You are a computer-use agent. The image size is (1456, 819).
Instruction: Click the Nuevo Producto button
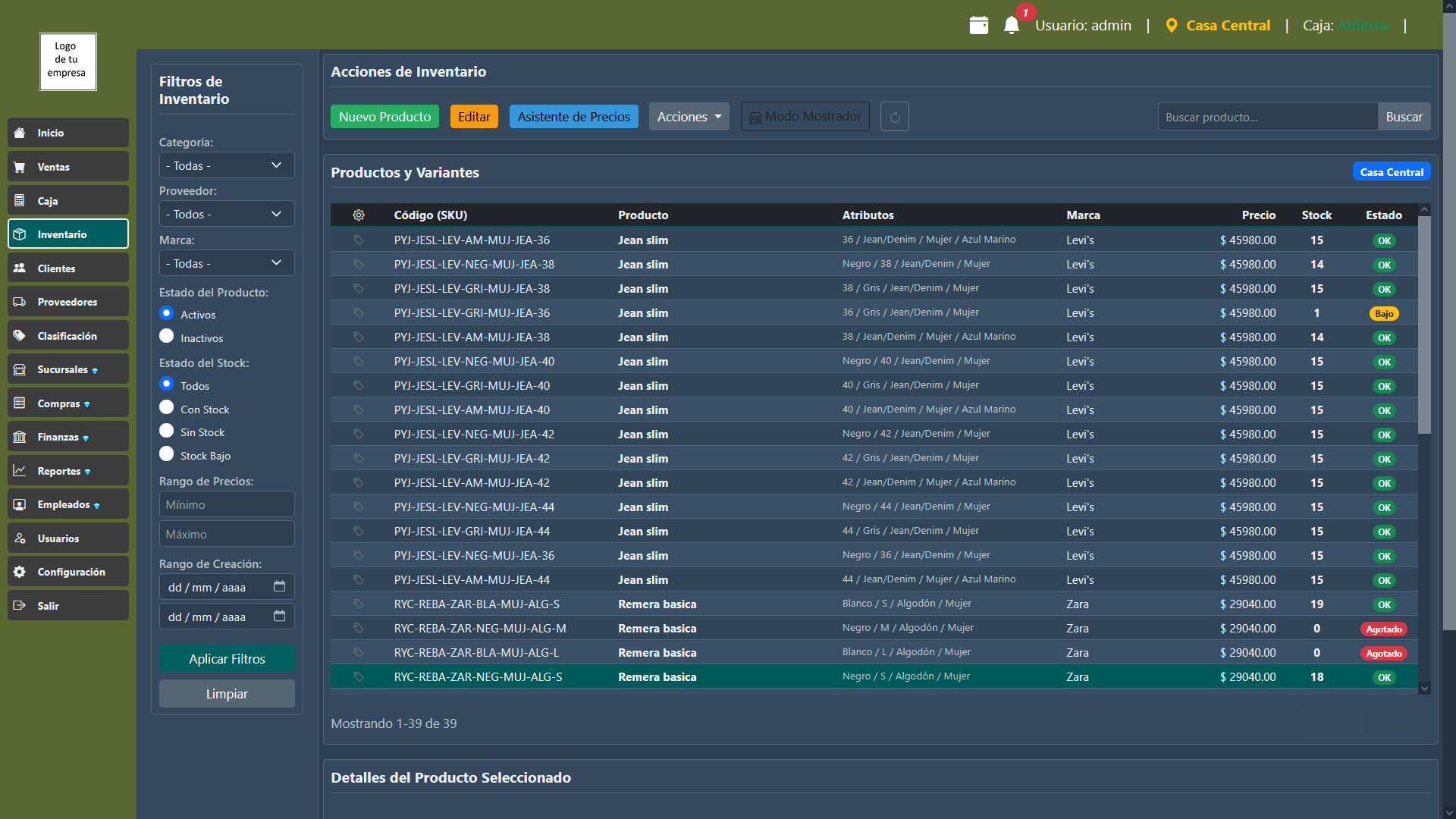(384, 116)
